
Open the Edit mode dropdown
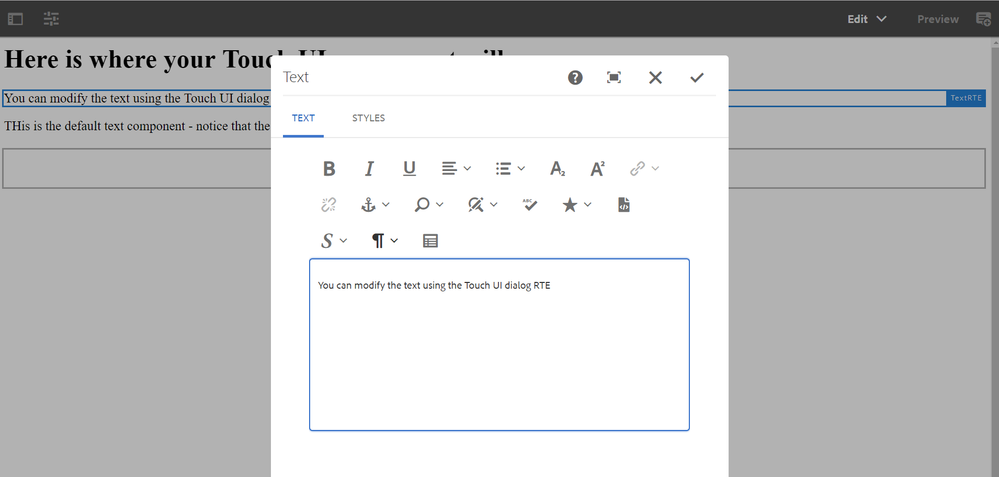[x=866, y=19]
